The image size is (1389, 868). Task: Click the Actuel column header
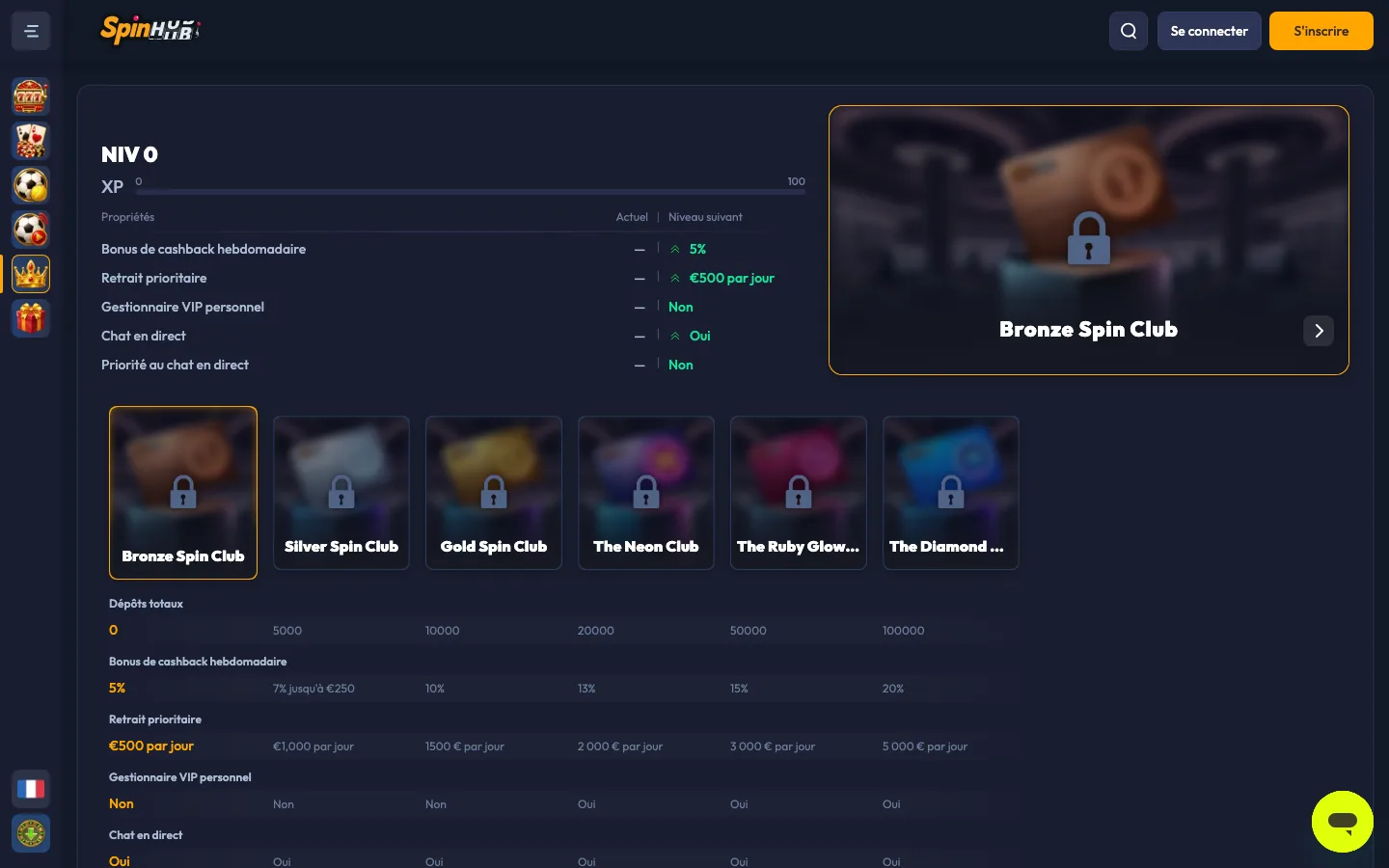[x=632, y=217]
